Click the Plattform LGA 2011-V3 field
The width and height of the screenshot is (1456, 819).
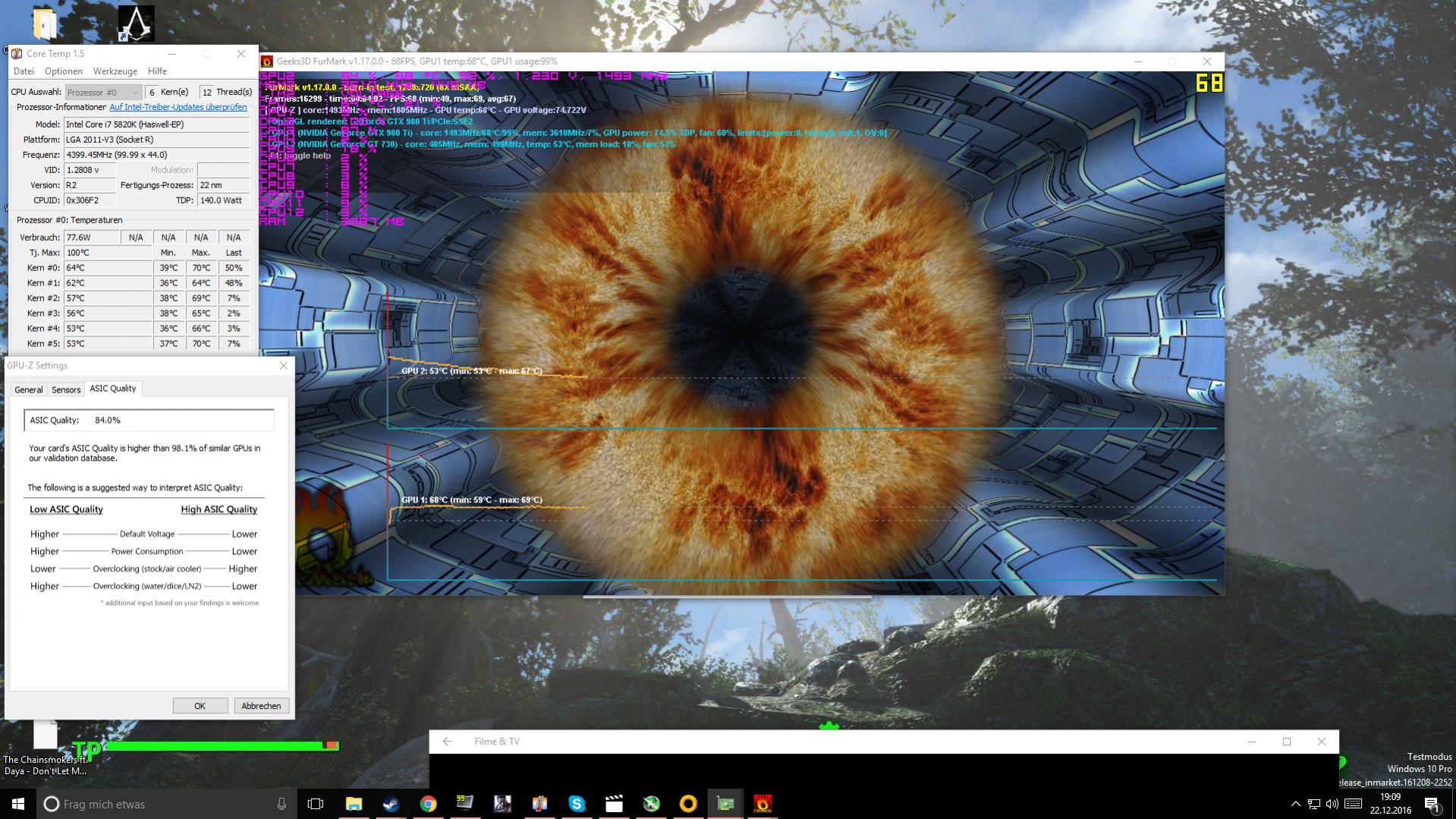(156, 140)
